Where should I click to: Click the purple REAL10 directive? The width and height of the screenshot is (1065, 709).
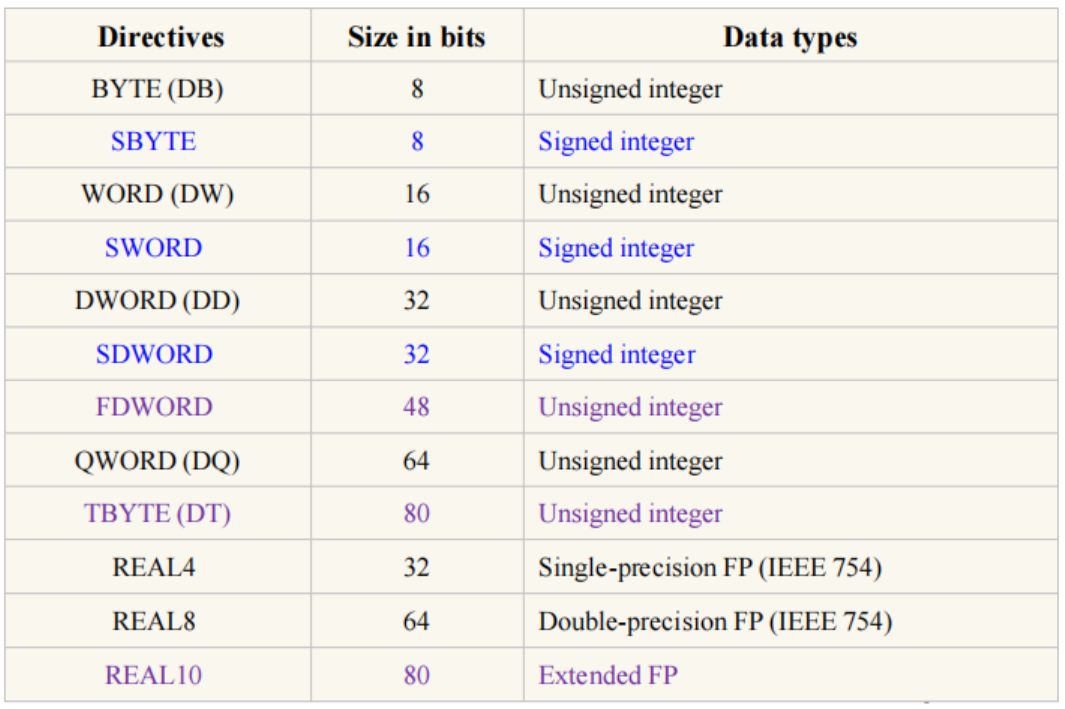tap(153, 675)
